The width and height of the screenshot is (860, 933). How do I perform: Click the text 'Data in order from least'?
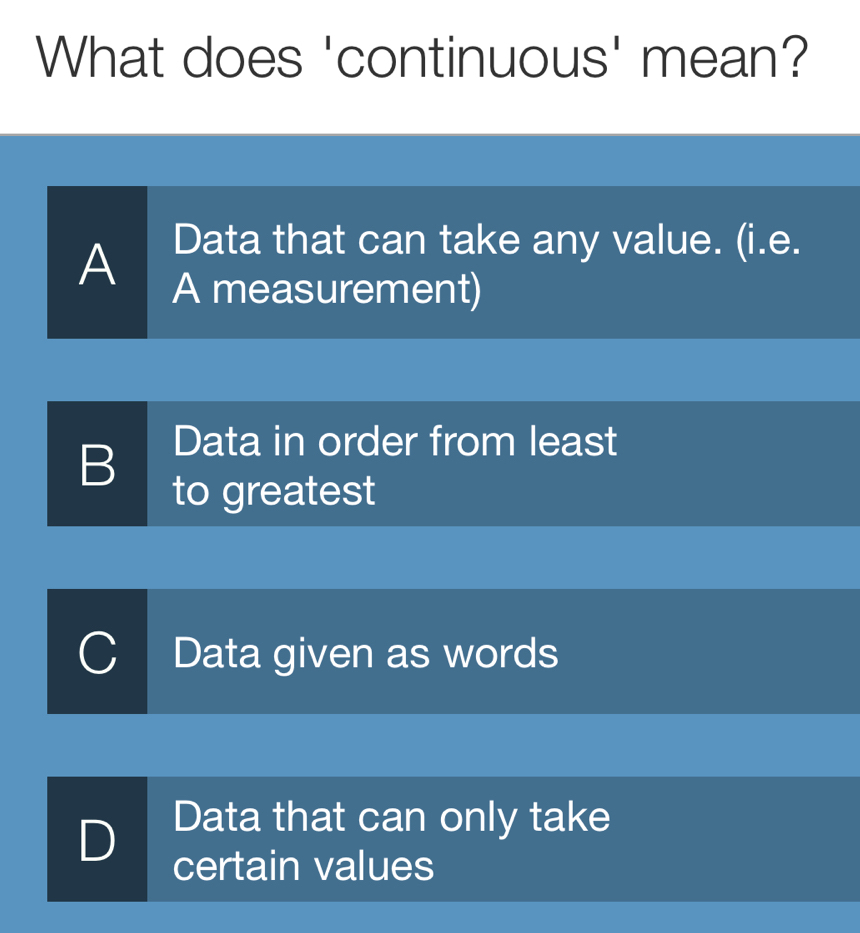(395, 440)
